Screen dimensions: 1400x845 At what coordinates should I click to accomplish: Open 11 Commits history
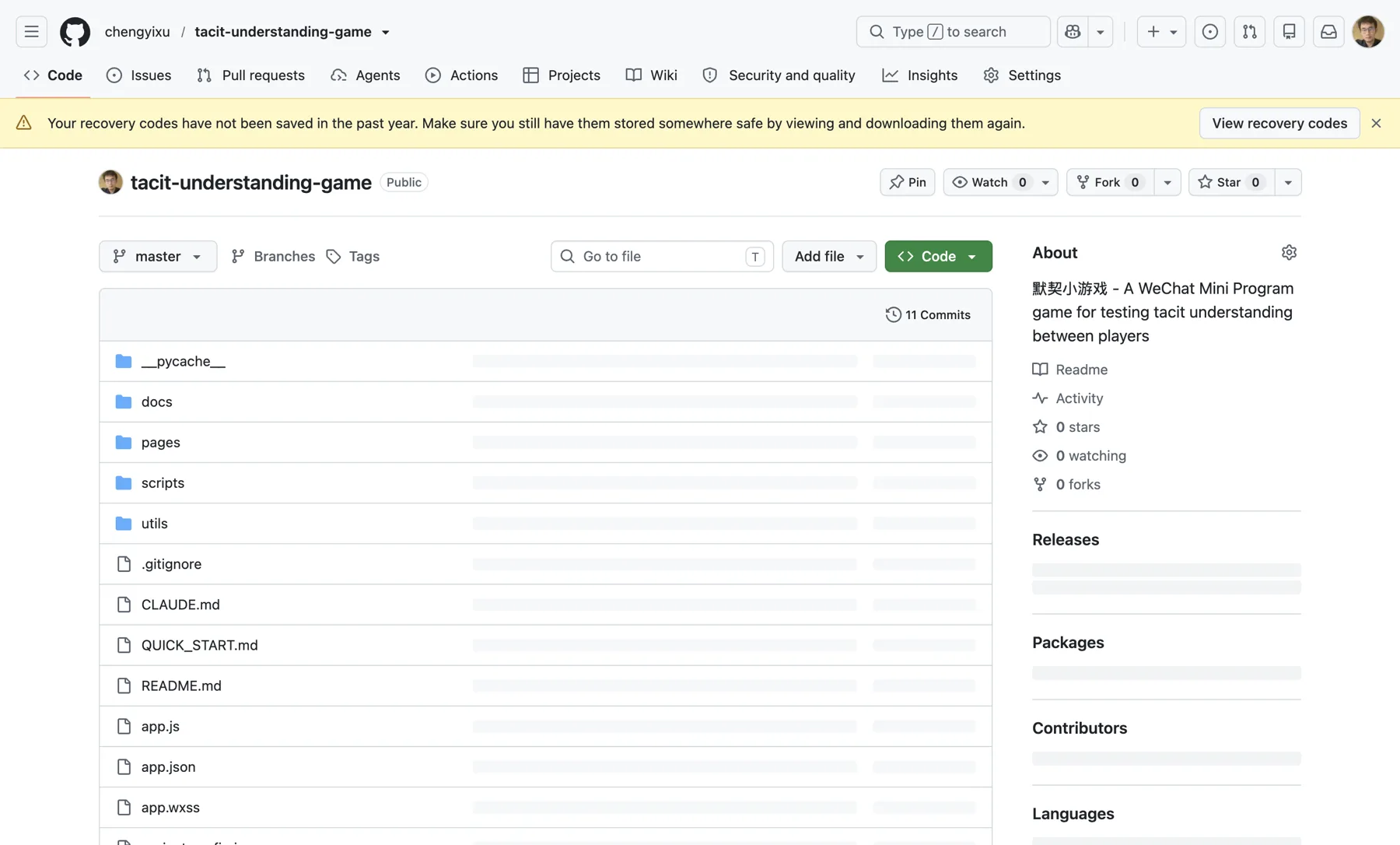click(928, 314)
